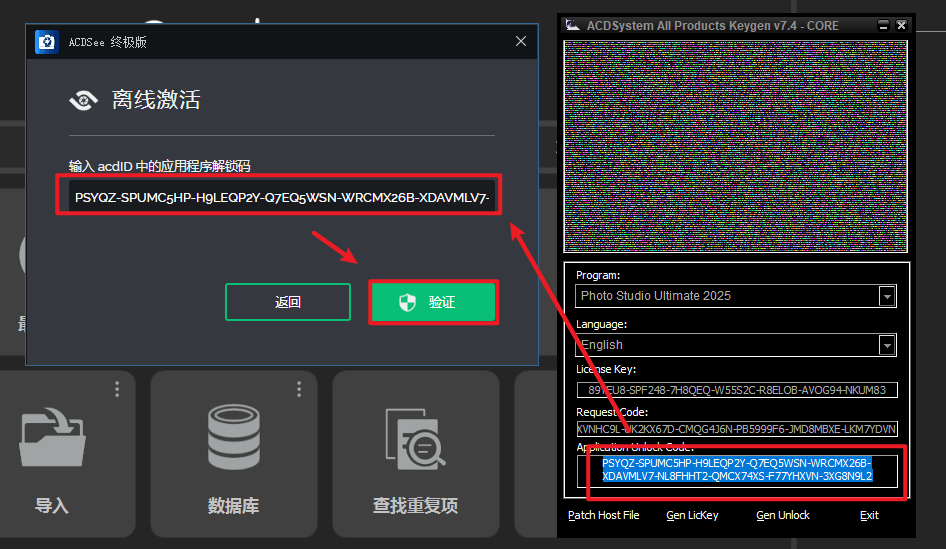
Task: Select the Photo Studio Ultimate 2025 combo box
Action: click(x=727, y=296)
